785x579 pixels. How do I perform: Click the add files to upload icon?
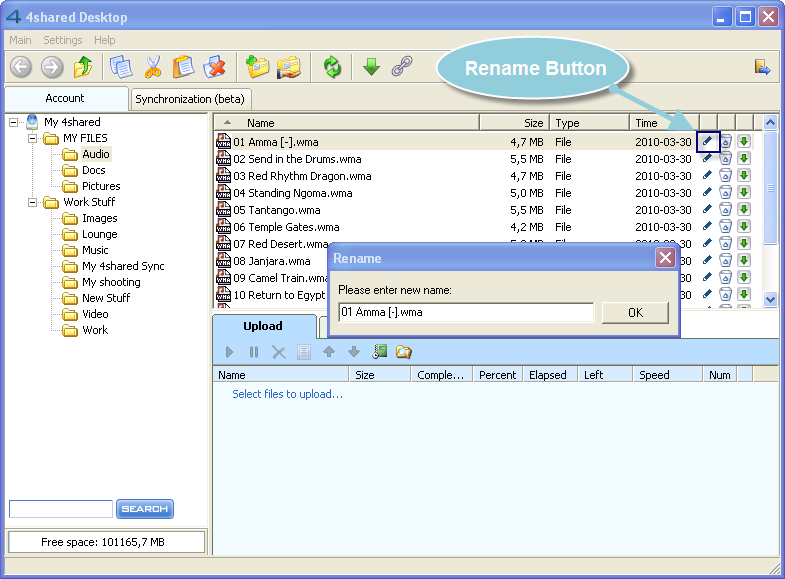[379, 352]
